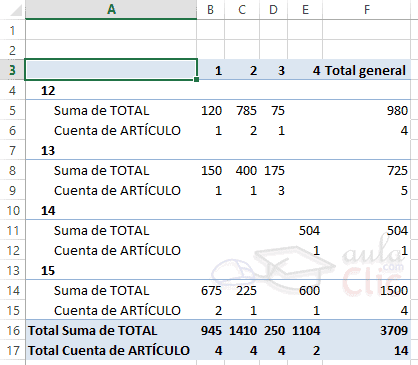The width and height of the screenshot is (418, 365).
Task: Select the group label '15' in column A
Action: [x=48, y=271]
